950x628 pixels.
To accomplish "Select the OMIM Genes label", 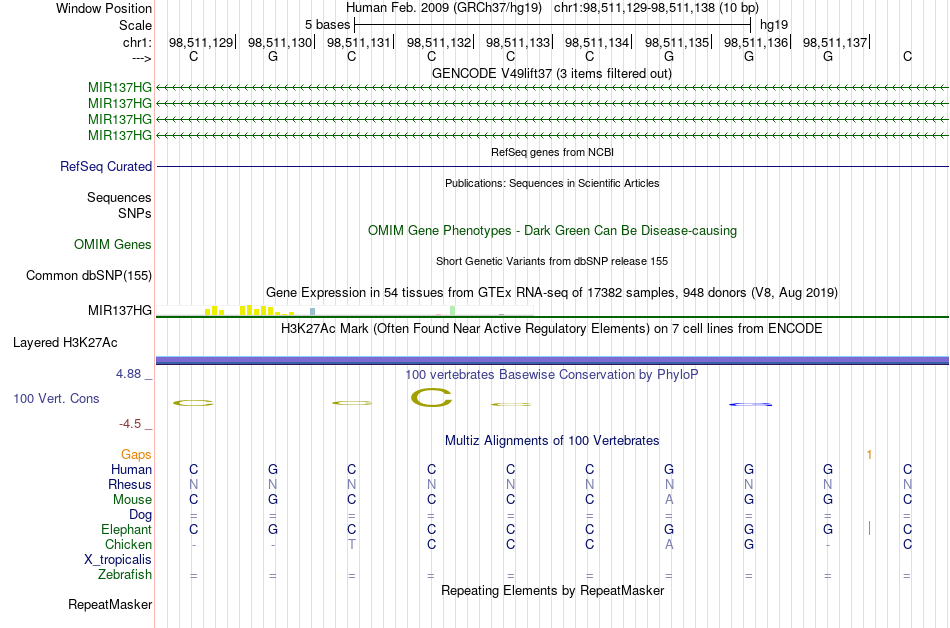I will click(x=112, y=244).
